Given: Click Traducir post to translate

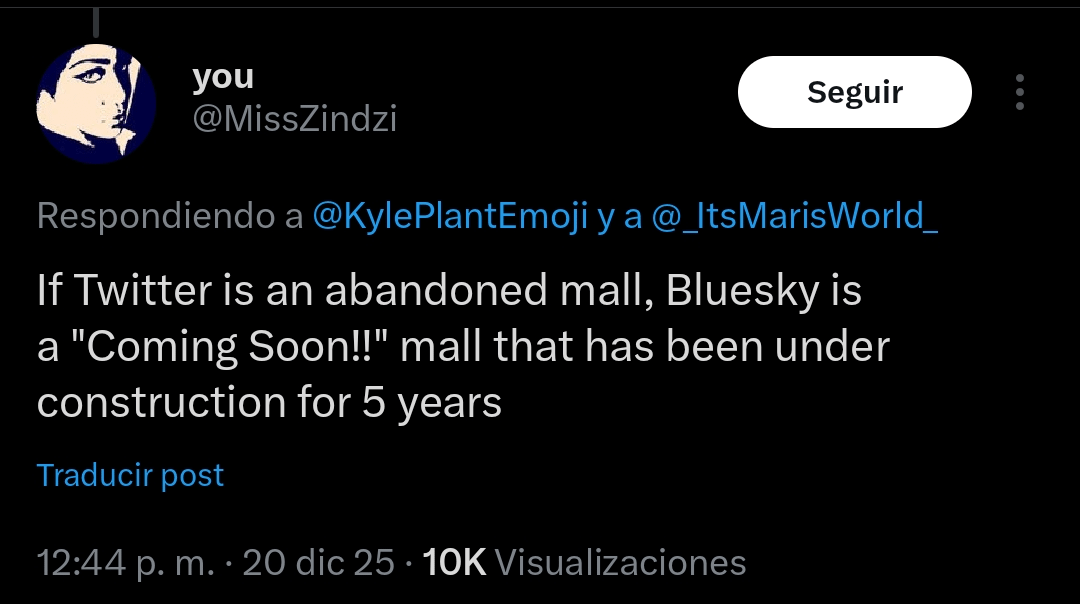Looking at the screenshot, I should 130,475.
